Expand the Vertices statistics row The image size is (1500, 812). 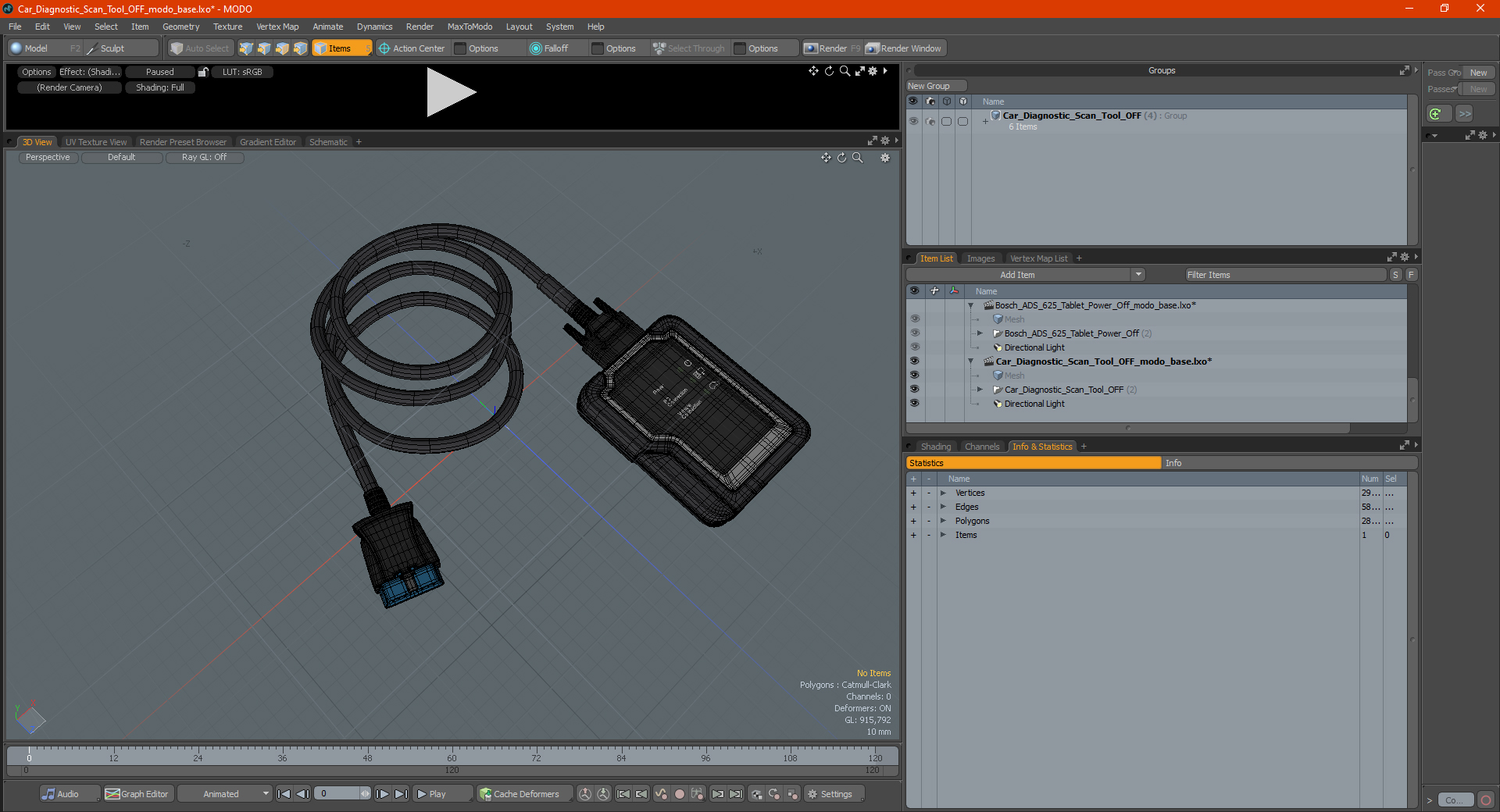point(943,493)
